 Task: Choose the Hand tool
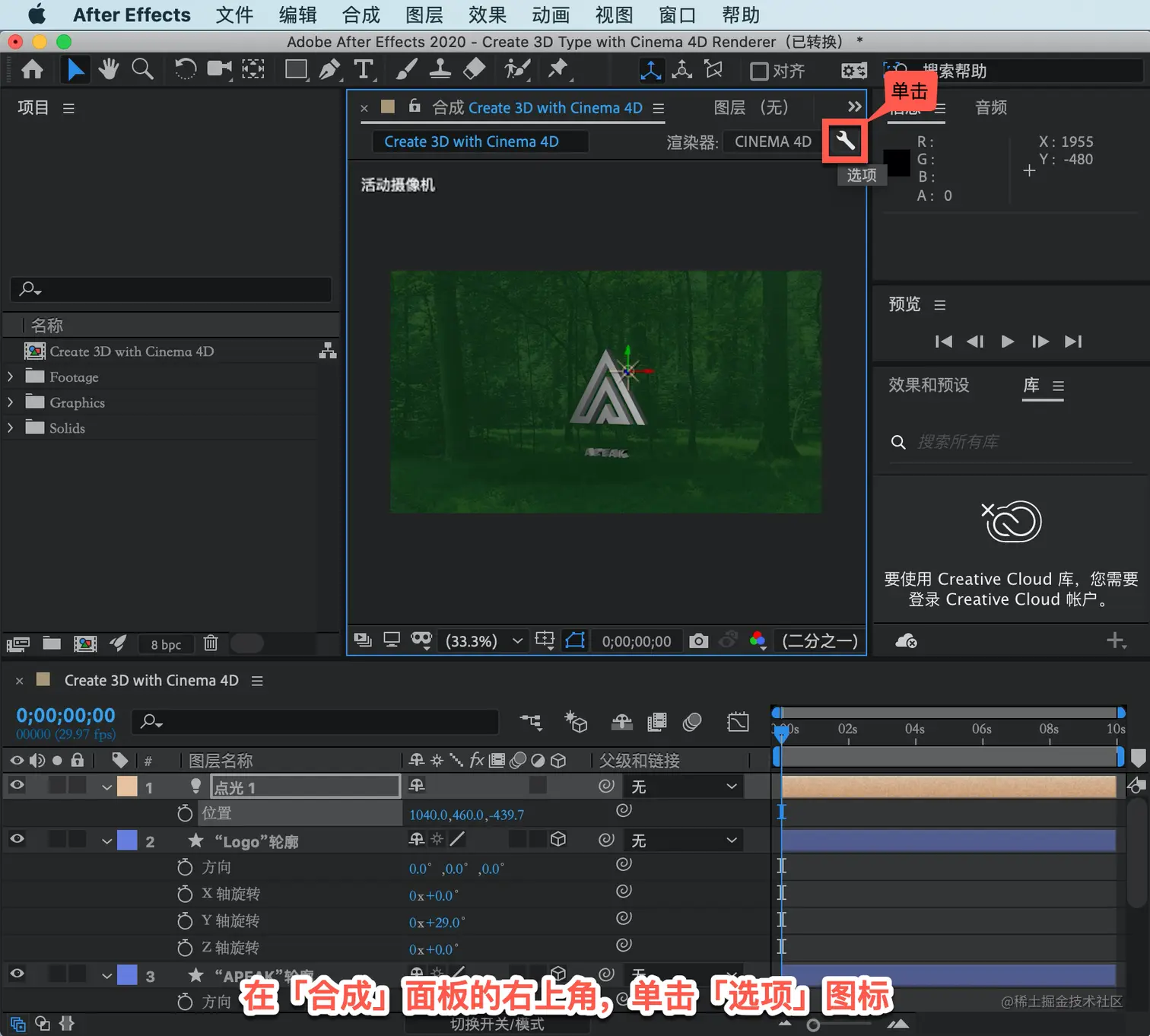[x=109, y=69]
